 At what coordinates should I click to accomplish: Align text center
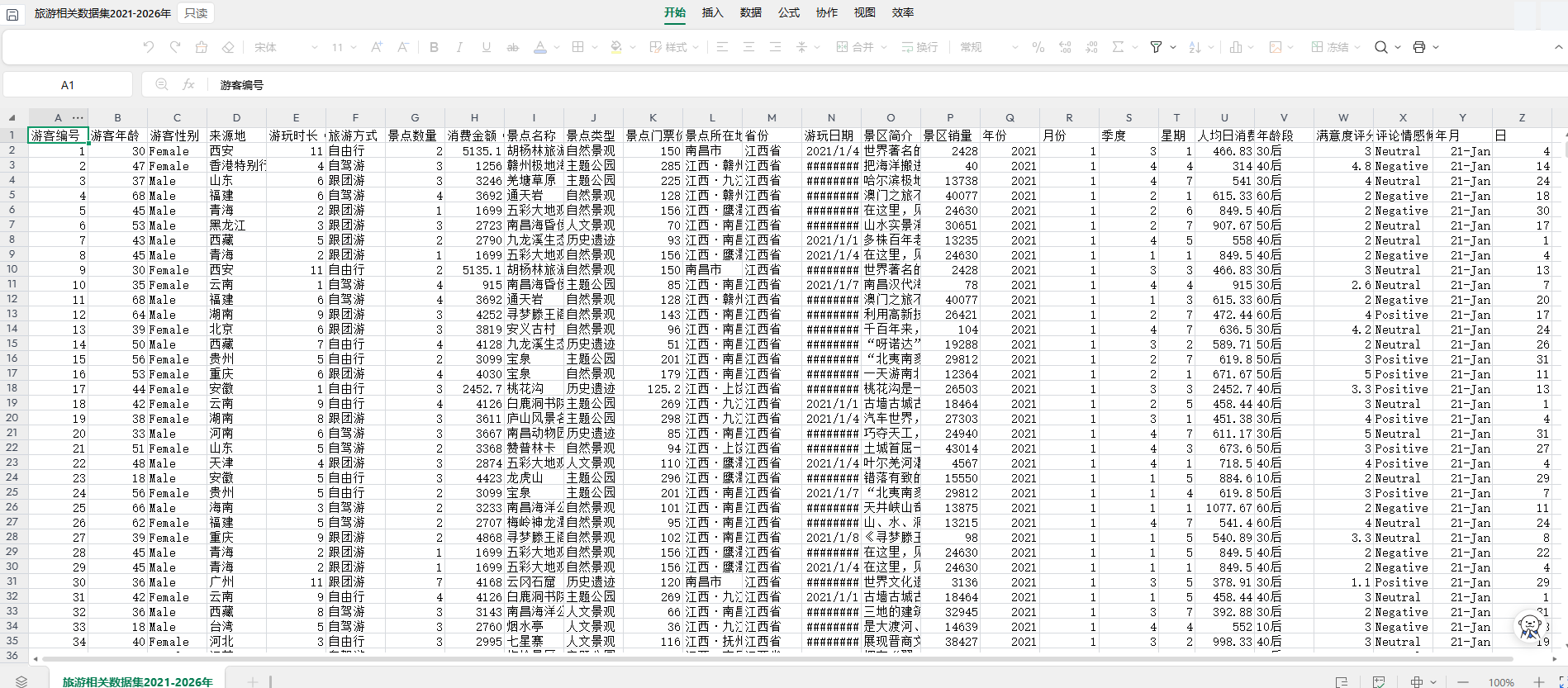tap(749, 47)
